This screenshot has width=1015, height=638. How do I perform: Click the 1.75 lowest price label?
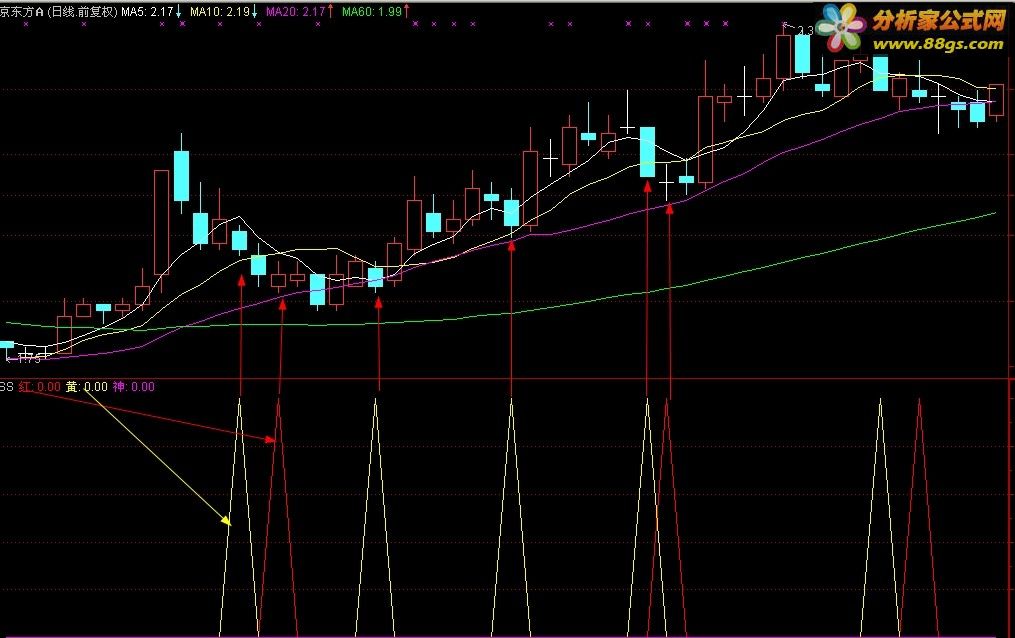click(x=28, y=359)
